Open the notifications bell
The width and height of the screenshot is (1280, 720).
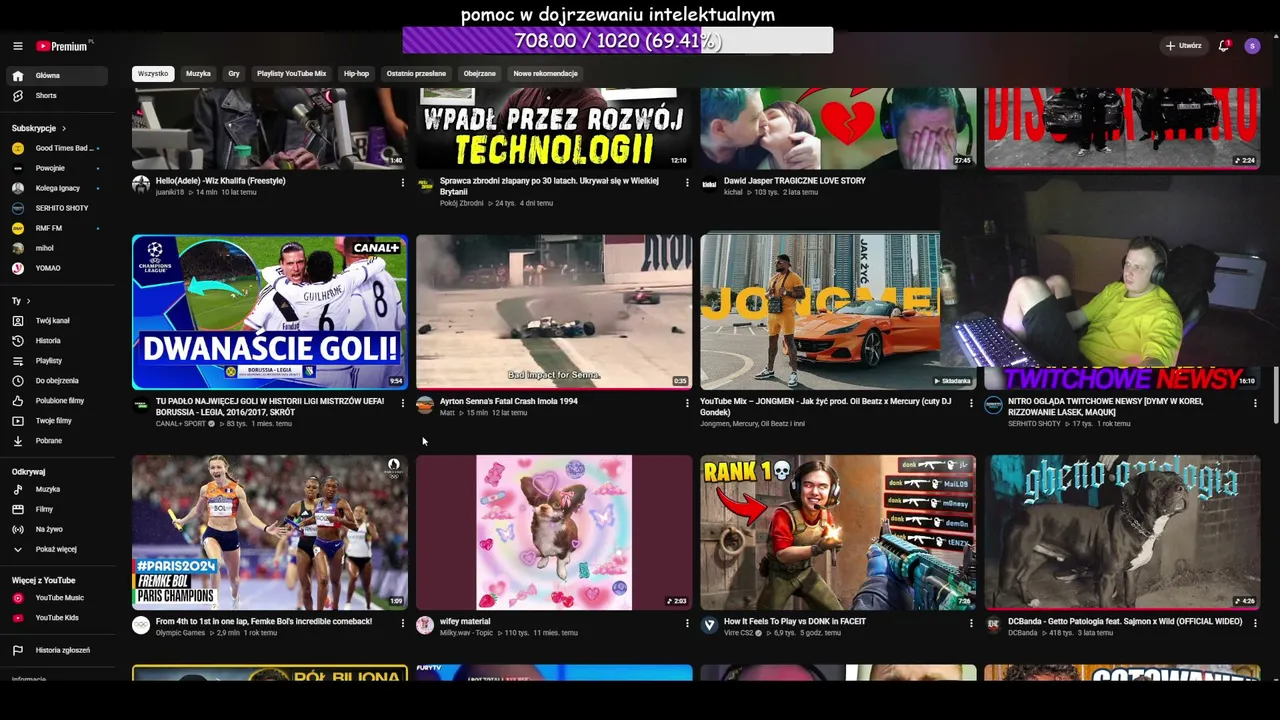pyautogui.click(x=1224, y=46)
